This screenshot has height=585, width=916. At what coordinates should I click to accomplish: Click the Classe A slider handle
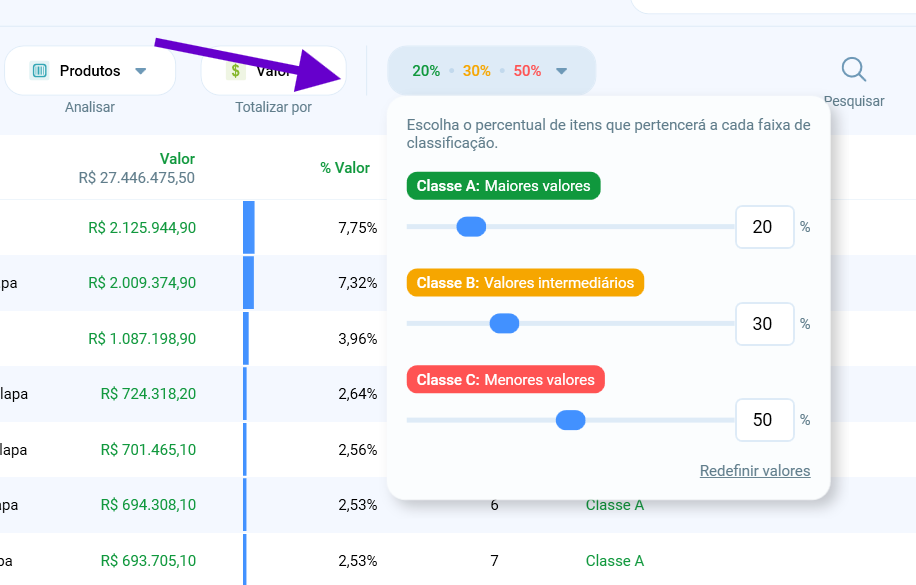[x=471, y=227]
